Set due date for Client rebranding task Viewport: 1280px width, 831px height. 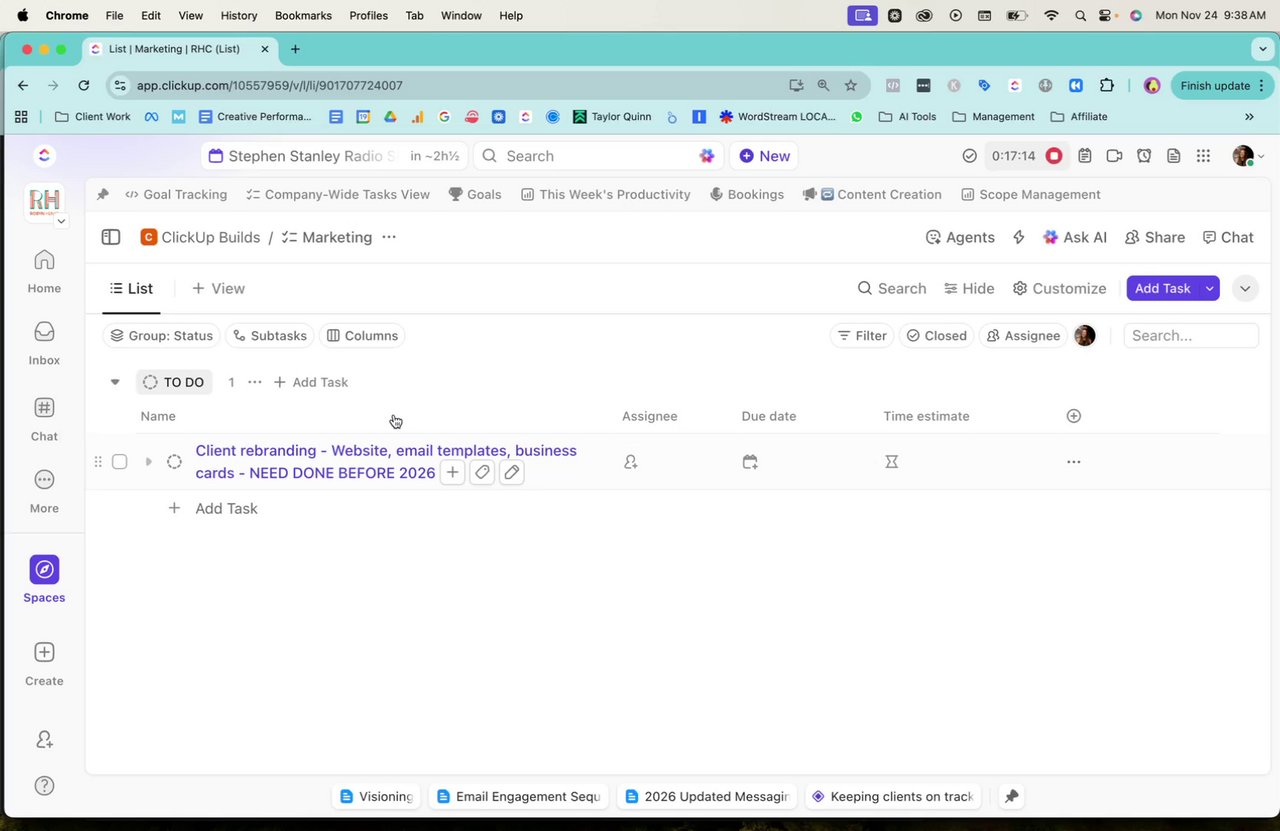point(750,462)
